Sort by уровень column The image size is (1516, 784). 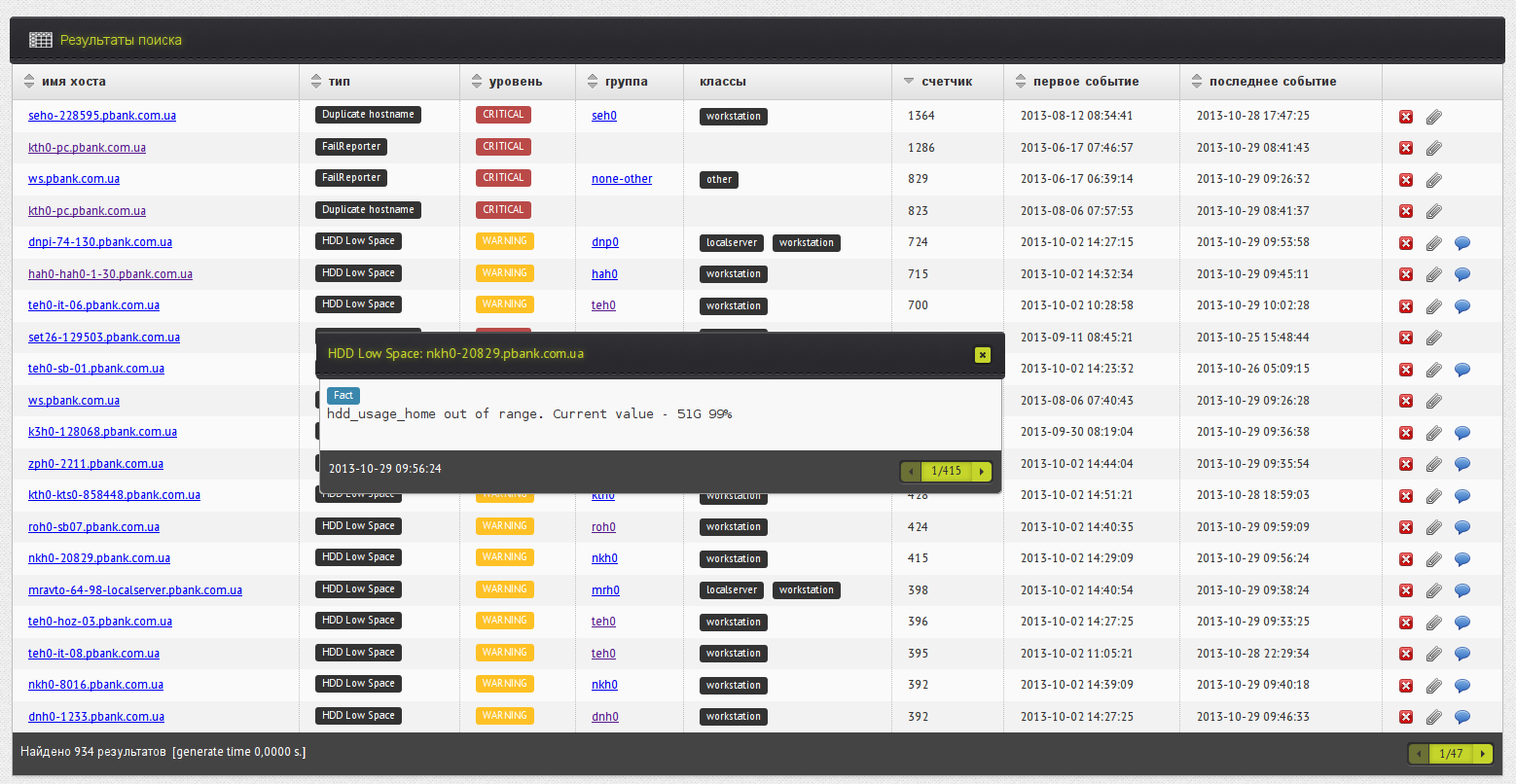[x=516, y=82]
